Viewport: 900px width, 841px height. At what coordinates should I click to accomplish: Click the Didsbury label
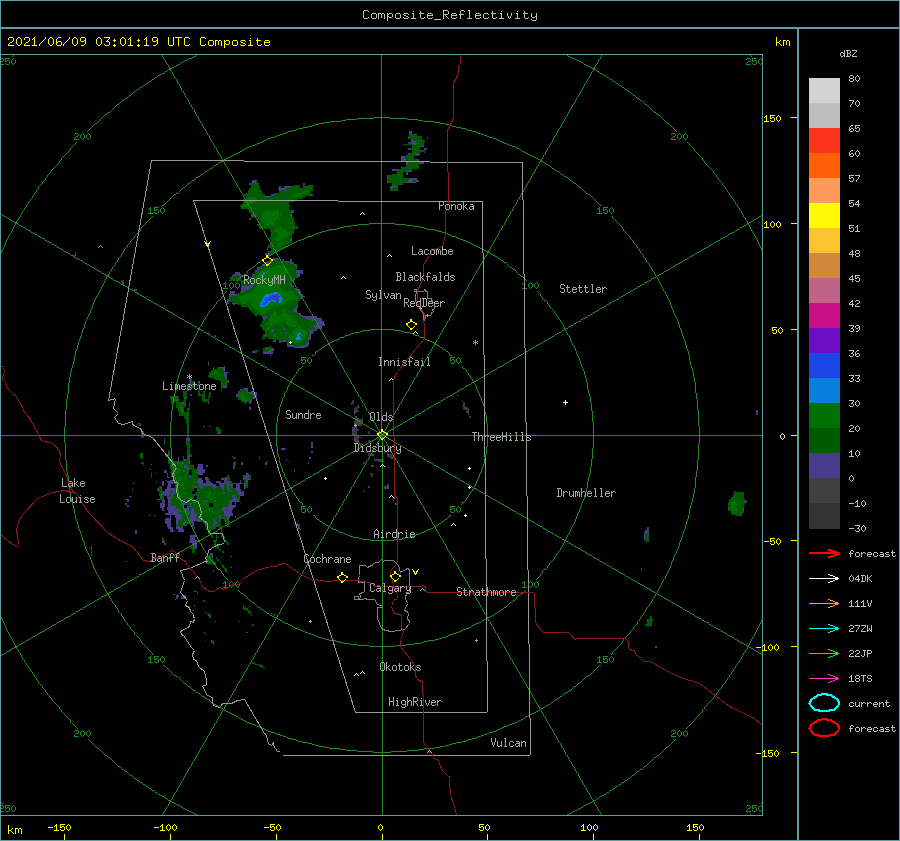click(378, 448)
